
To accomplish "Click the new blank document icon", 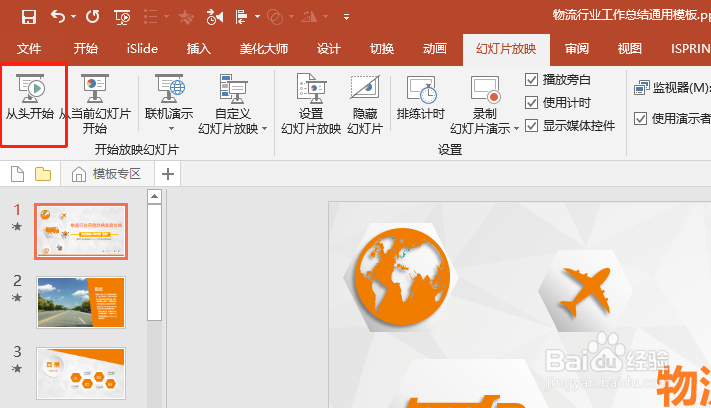I will point(17,174).
